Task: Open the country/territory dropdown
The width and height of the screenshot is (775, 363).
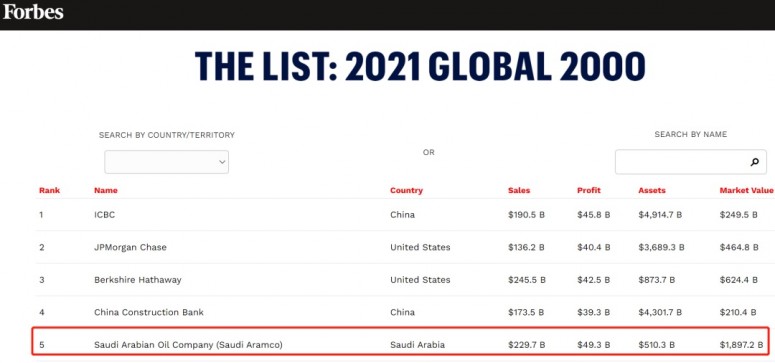Action: 167,162
